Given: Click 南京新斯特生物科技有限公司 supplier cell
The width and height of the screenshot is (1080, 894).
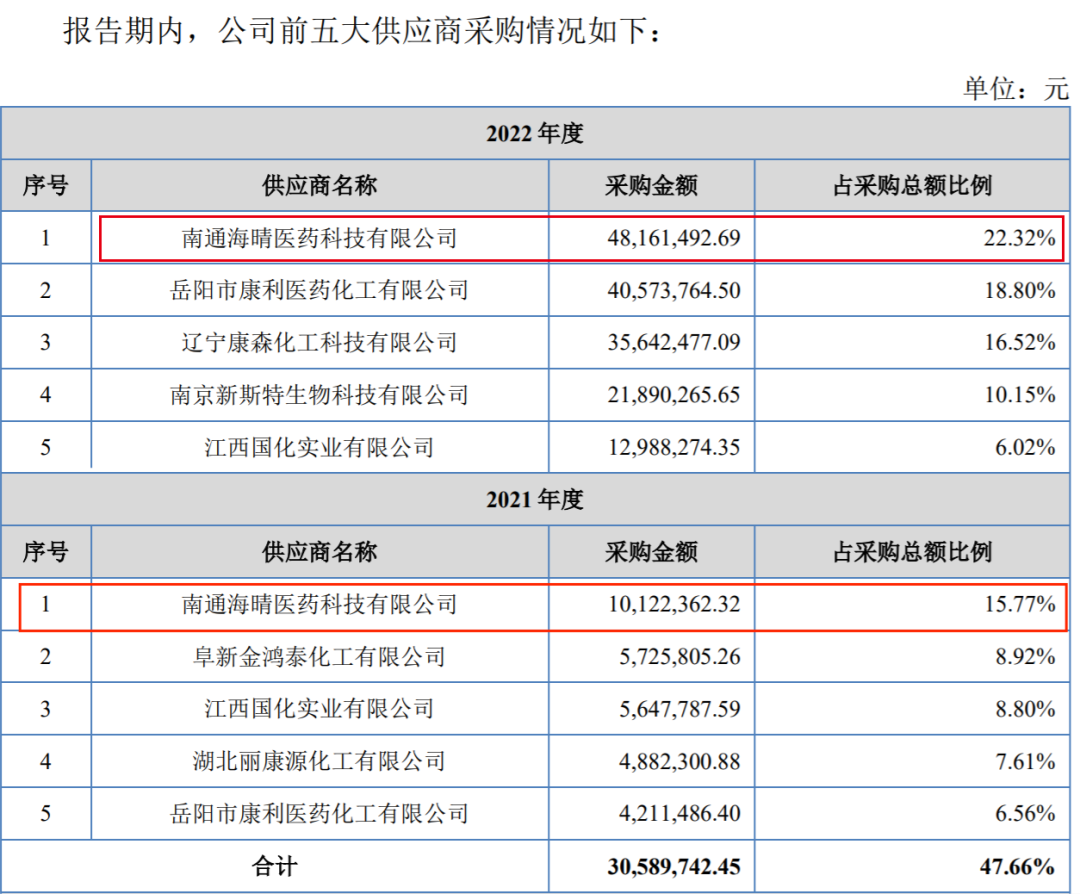Looking at the screenshot, I should coord(319,395).
